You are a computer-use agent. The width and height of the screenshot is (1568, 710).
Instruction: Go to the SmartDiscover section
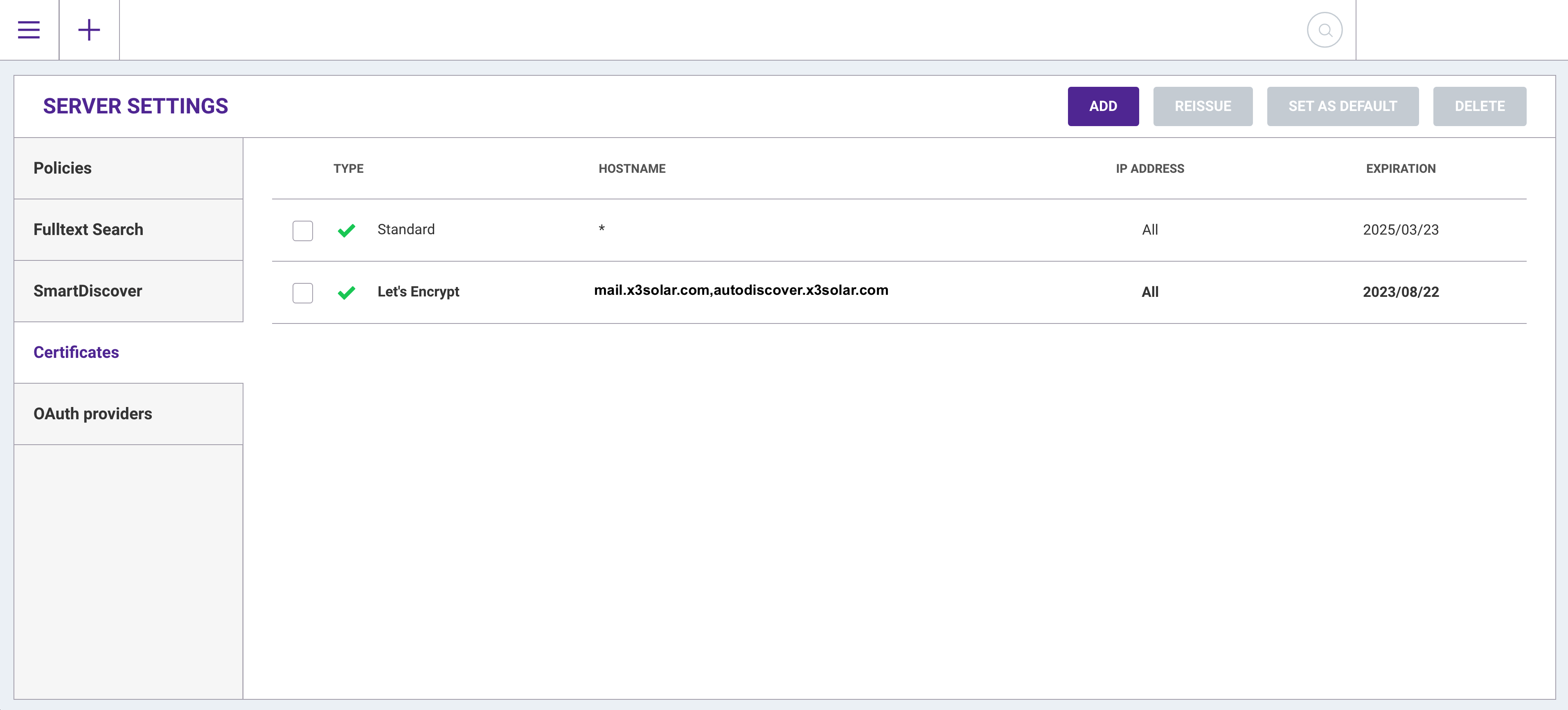click(x=87, y=291)
